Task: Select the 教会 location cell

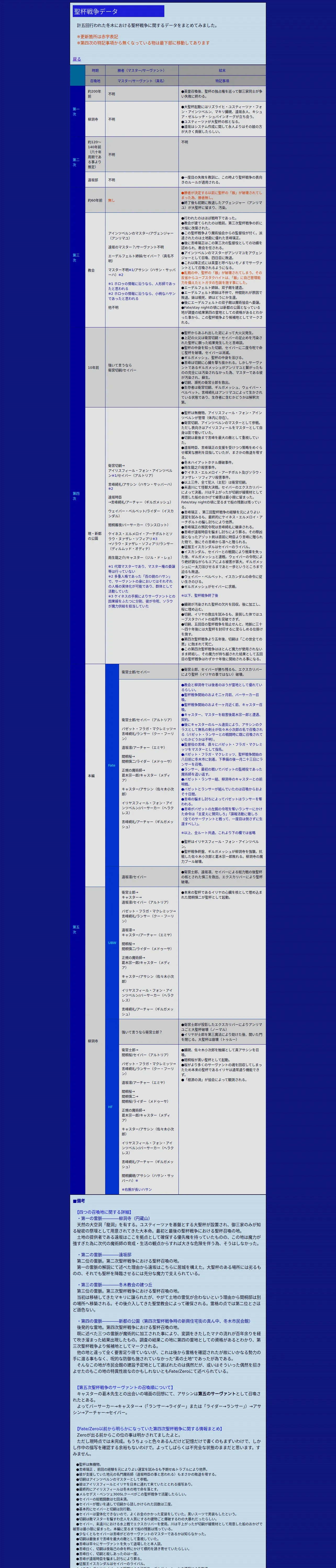Action: [x=95, y=270]
